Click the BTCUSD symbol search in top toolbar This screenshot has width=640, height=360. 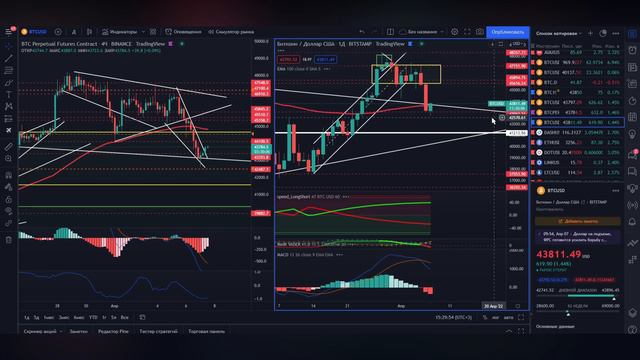coord(34,32)
